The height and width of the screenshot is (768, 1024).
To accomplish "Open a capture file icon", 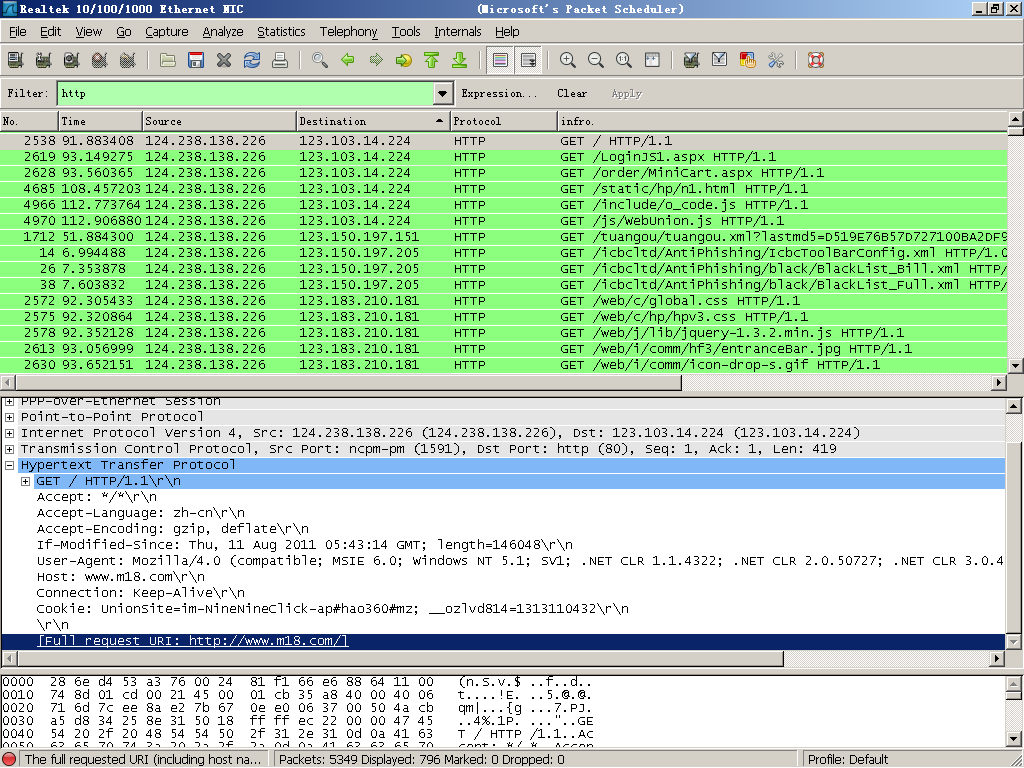I will [168, 60].
